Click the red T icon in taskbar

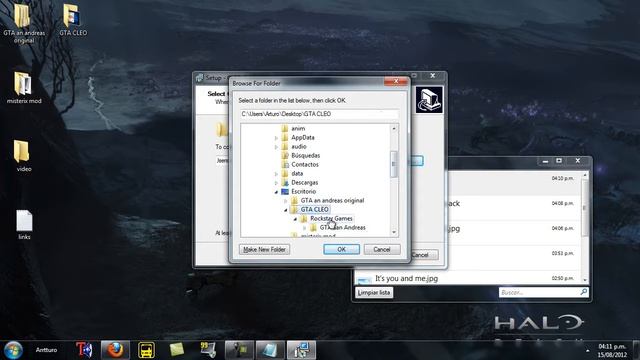click(84, 350)
